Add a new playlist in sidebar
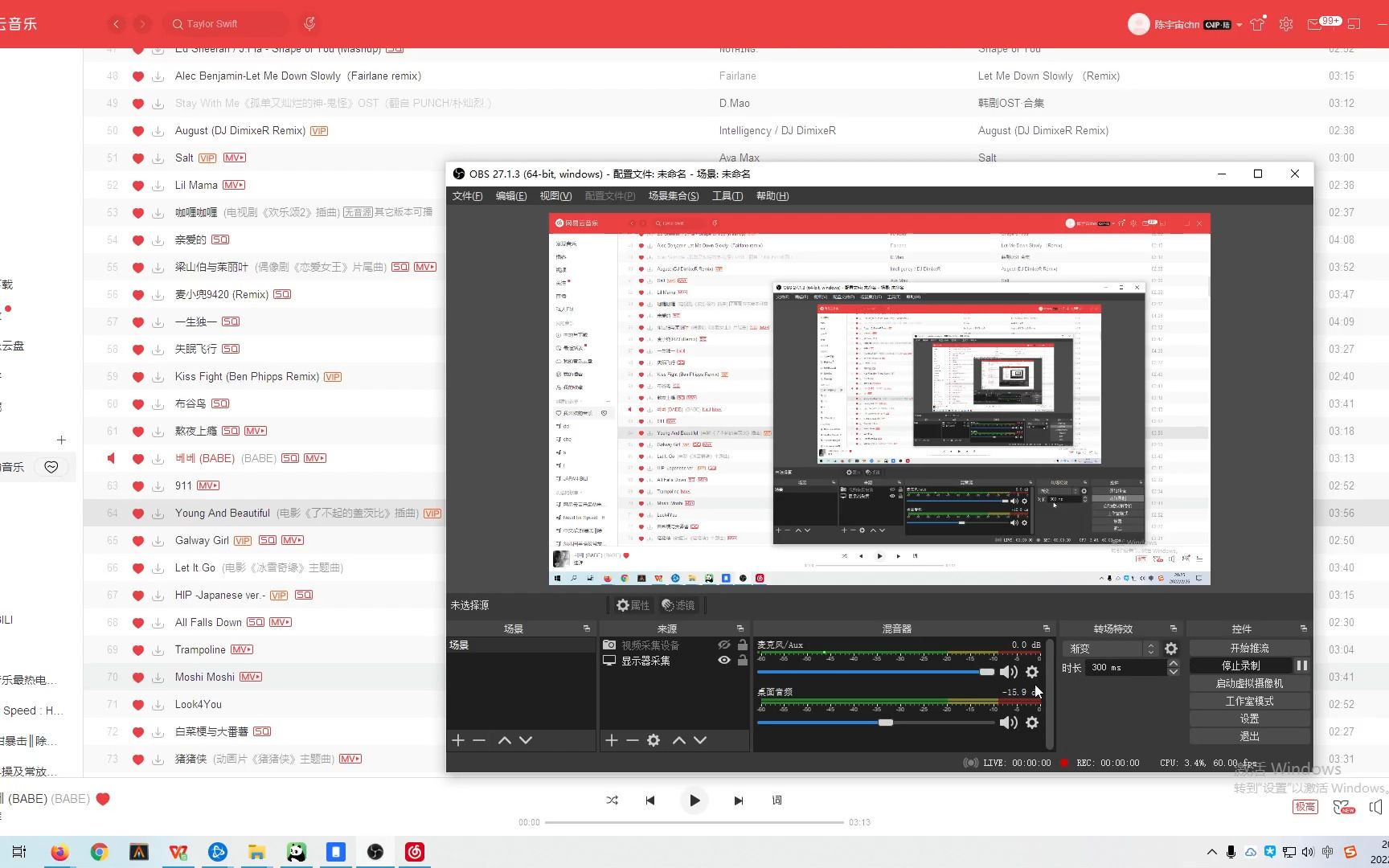 pos(61,440)
